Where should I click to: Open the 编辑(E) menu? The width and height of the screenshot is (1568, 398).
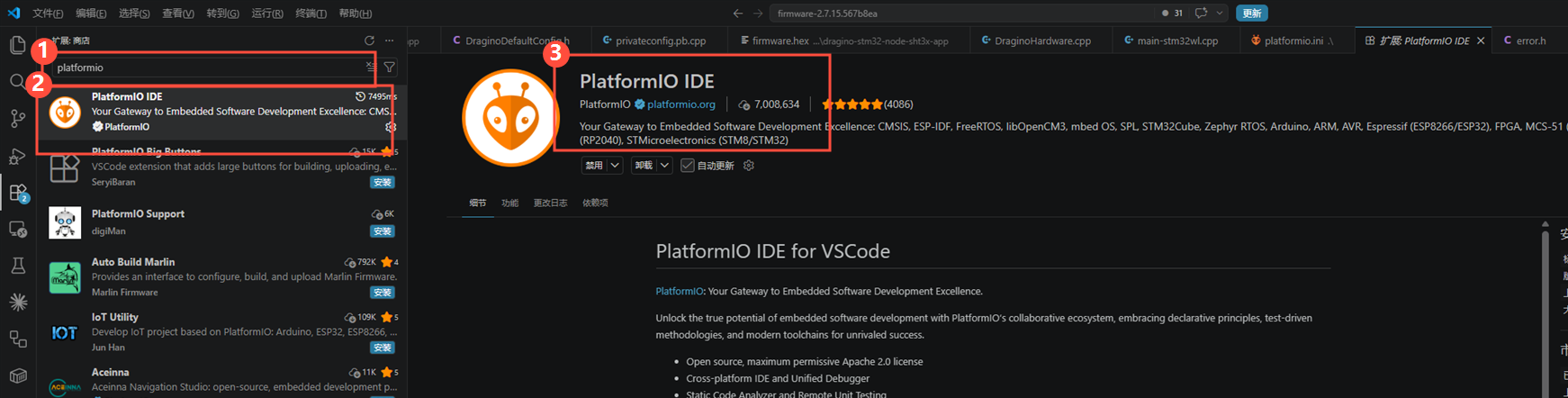91,14
